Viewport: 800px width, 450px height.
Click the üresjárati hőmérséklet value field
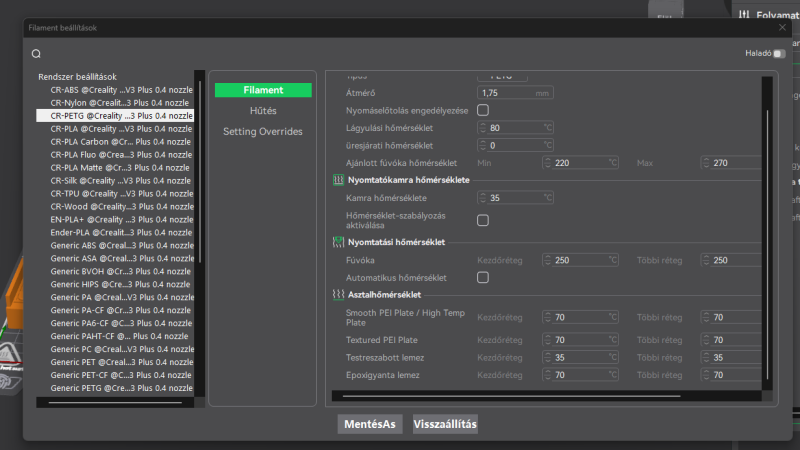click(x=515, y=145)
